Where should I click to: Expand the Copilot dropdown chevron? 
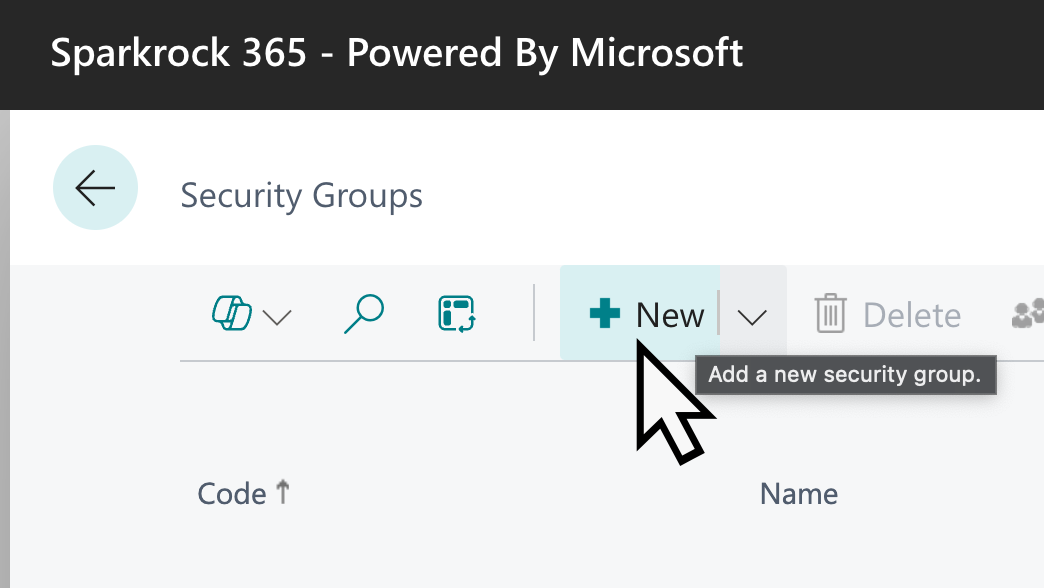click(x=277, y=317)
